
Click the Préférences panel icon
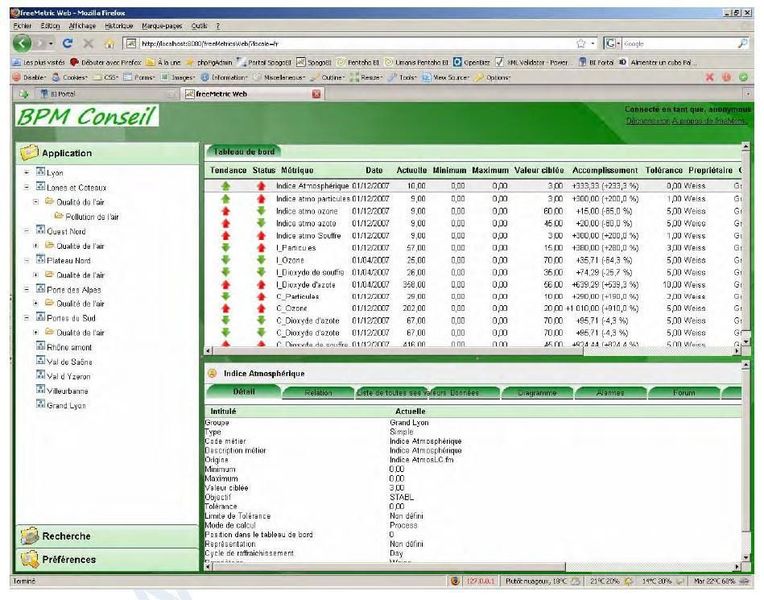click(x=28, y=559)
